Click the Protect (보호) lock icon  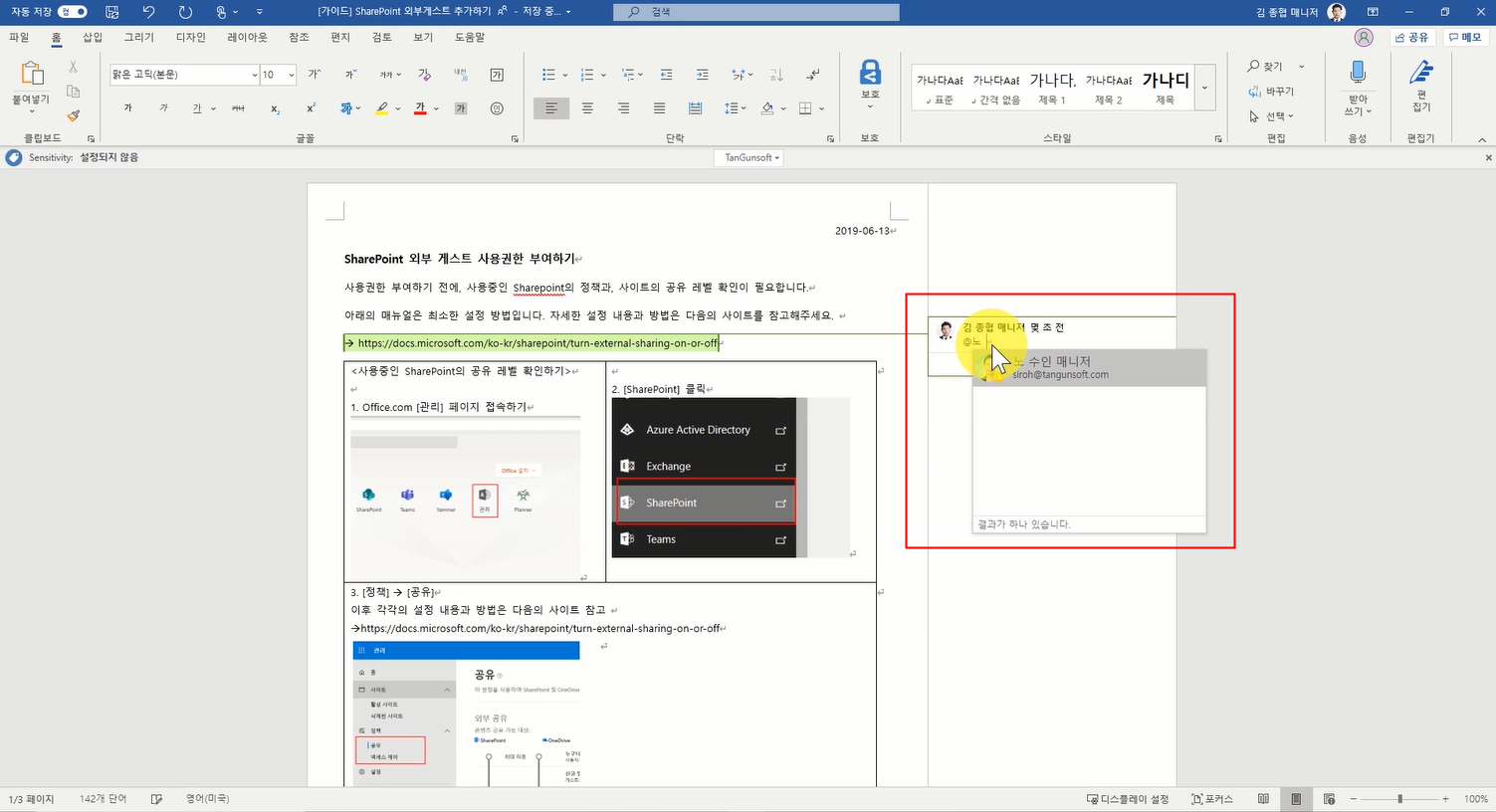click(x=870, y=73)
